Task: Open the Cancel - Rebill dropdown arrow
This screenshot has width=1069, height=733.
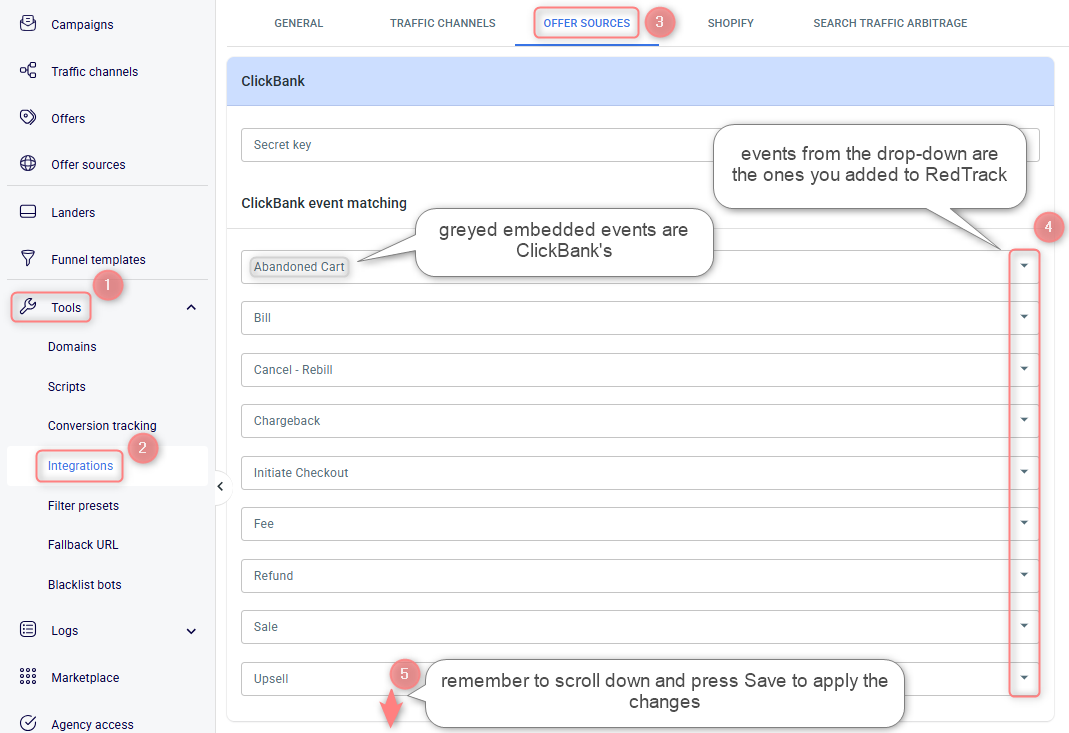Action: [x=1024, y=369]
